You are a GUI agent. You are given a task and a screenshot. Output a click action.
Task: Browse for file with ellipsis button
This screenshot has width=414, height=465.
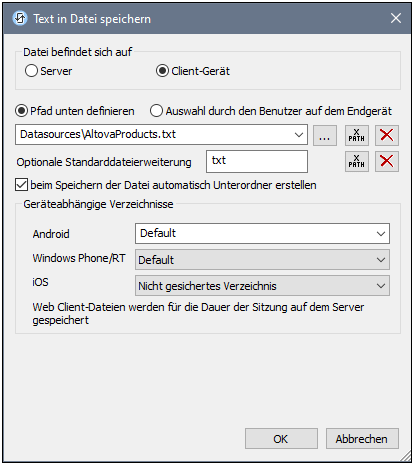pos(325,135)
